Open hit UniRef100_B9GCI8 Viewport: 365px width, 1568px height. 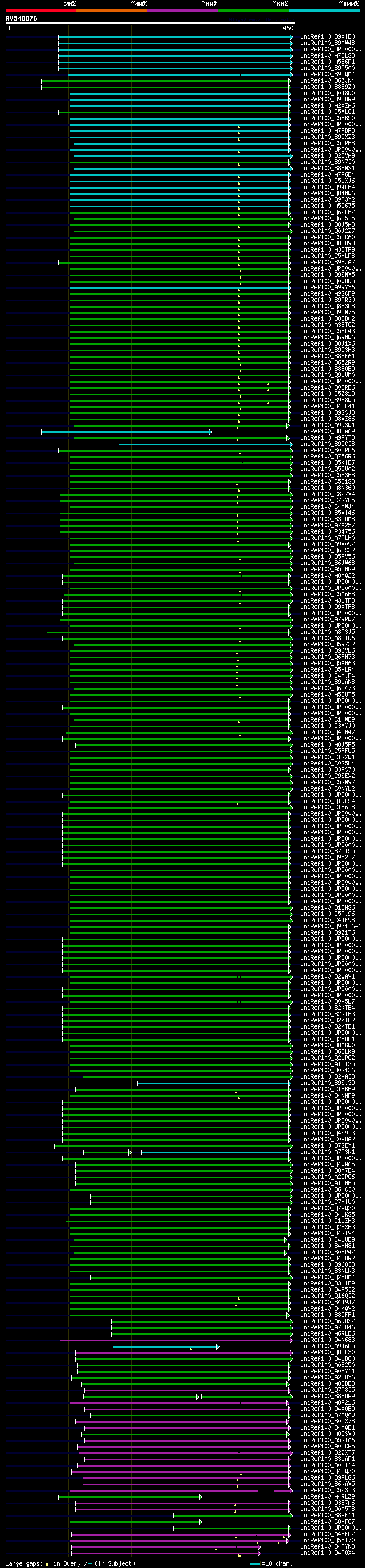(x=327, y=444)
